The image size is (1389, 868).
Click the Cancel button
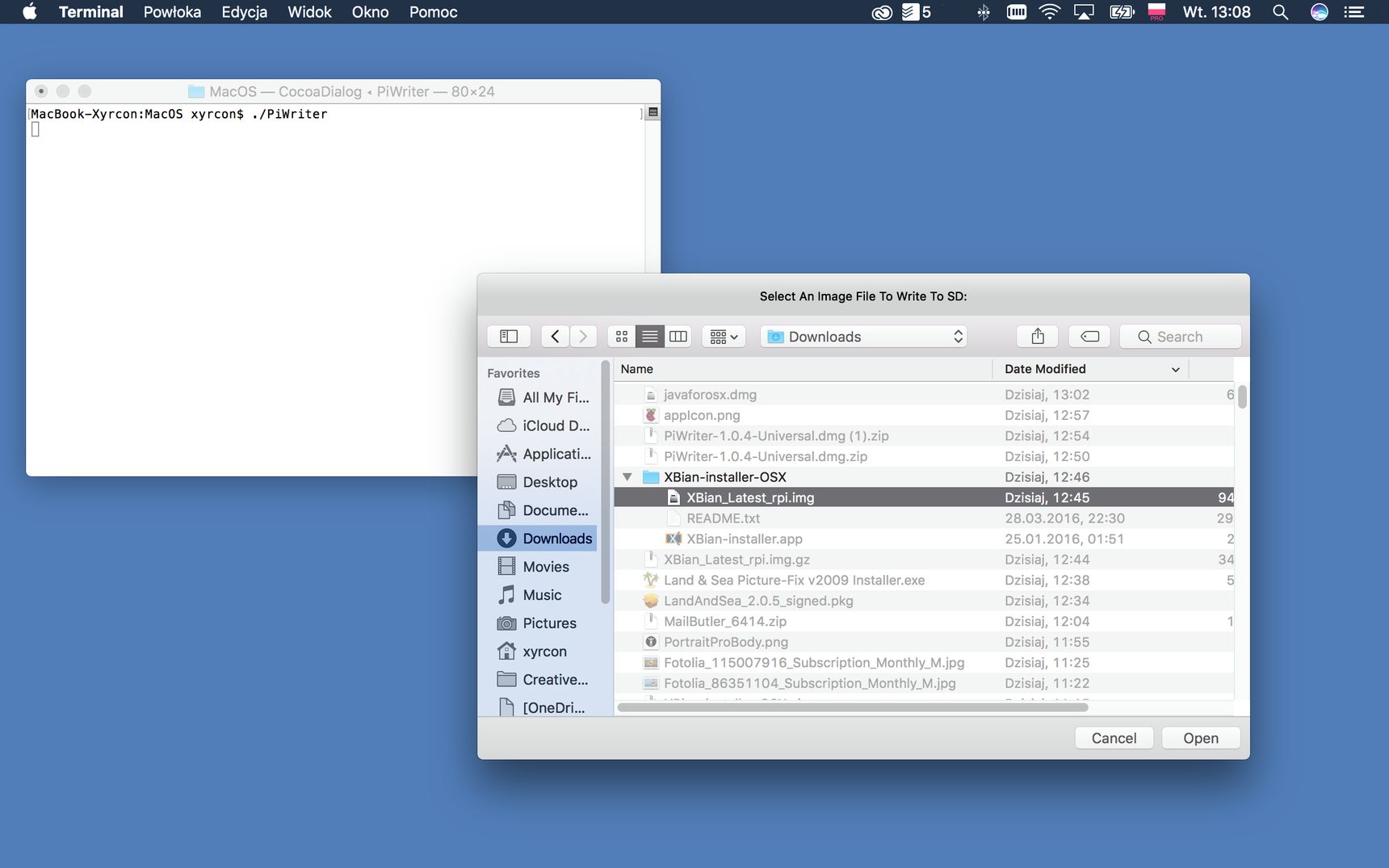point(1114,738)
